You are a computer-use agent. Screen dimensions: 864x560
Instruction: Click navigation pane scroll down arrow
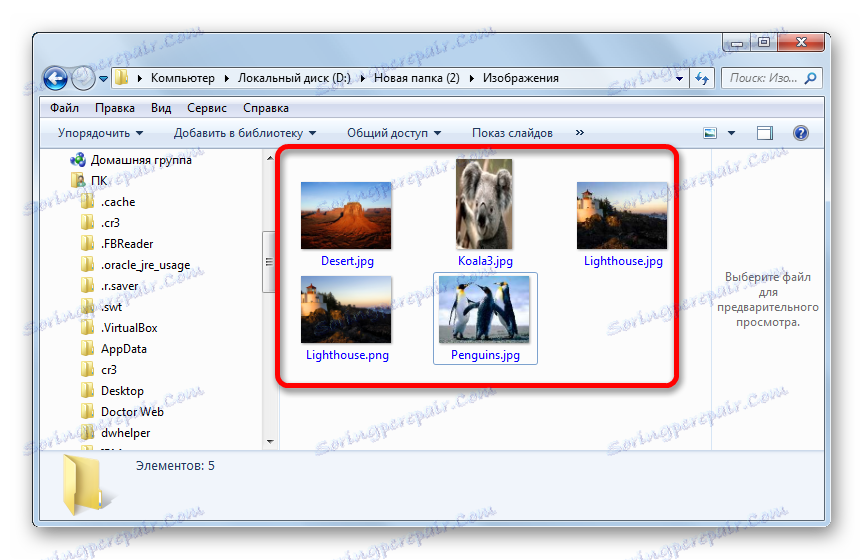pos(270,441)
